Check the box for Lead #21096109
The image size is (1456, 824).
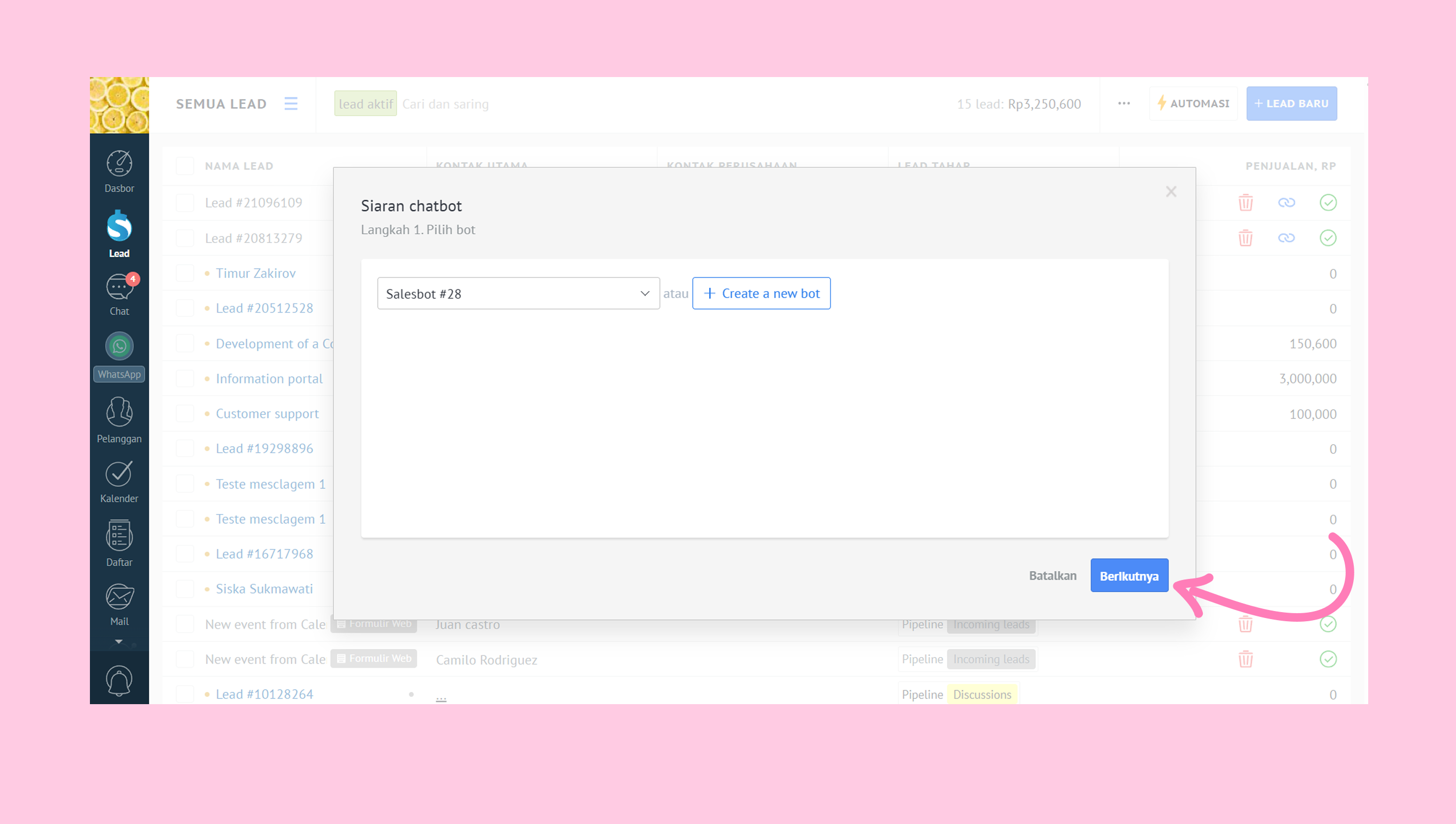point(185,203)
